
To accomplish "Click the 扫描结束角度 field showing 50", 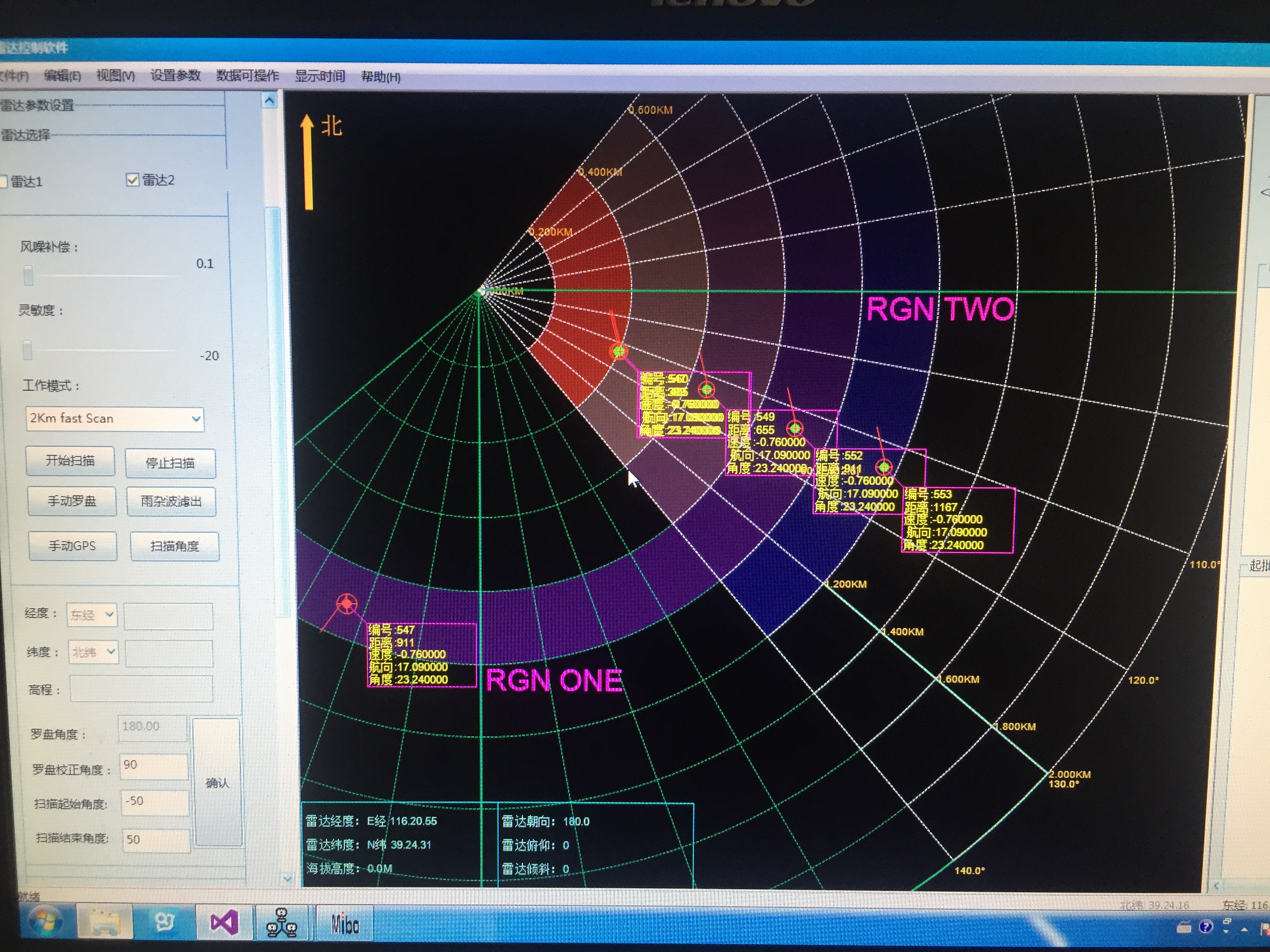I will tap(156, 841).
